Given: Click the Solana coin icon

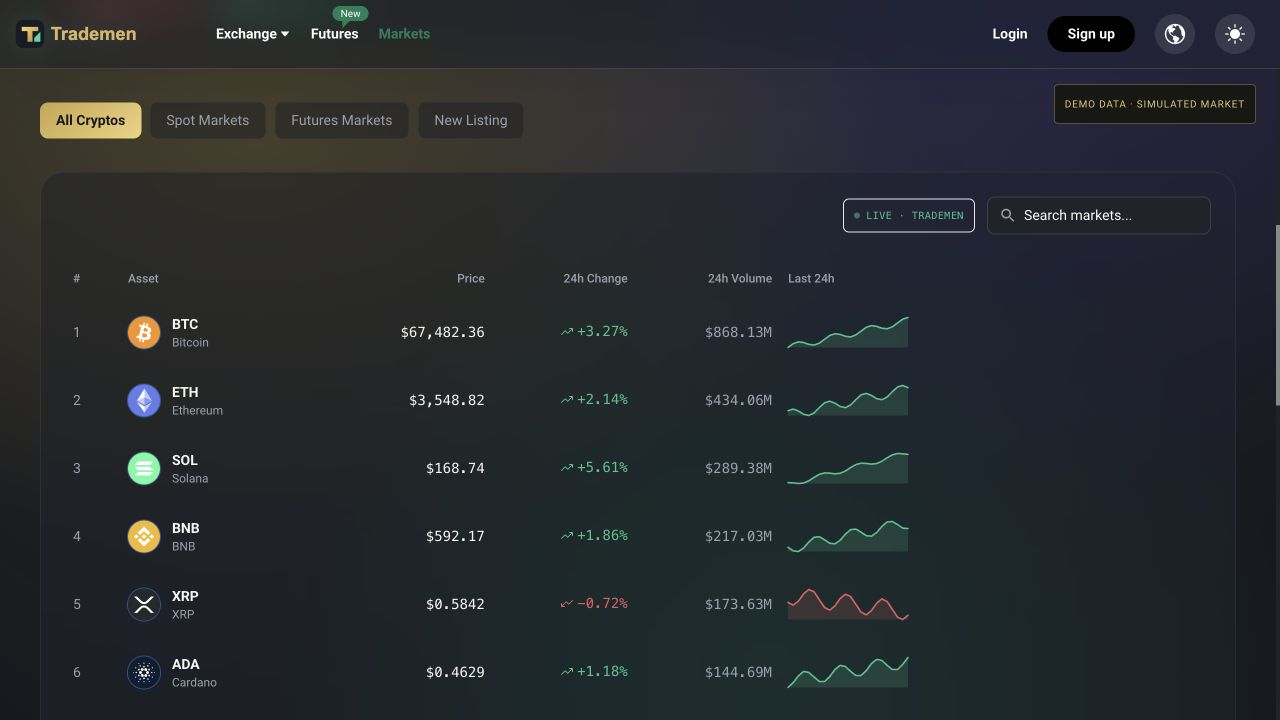Looking at the screenshot, I should 144,468.
